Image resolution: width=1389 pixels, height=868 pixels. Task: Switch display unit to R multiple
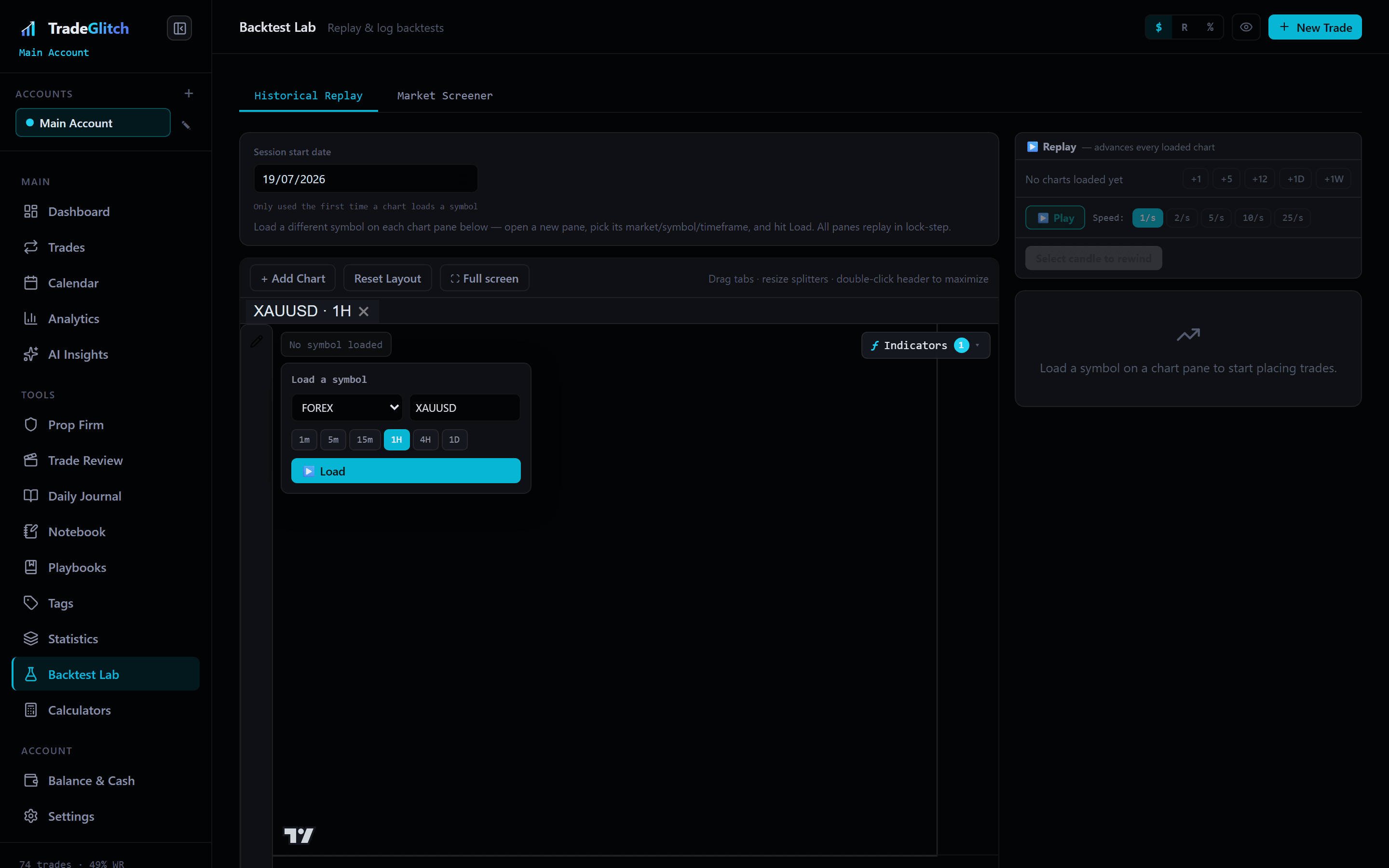coord(1184,27)
